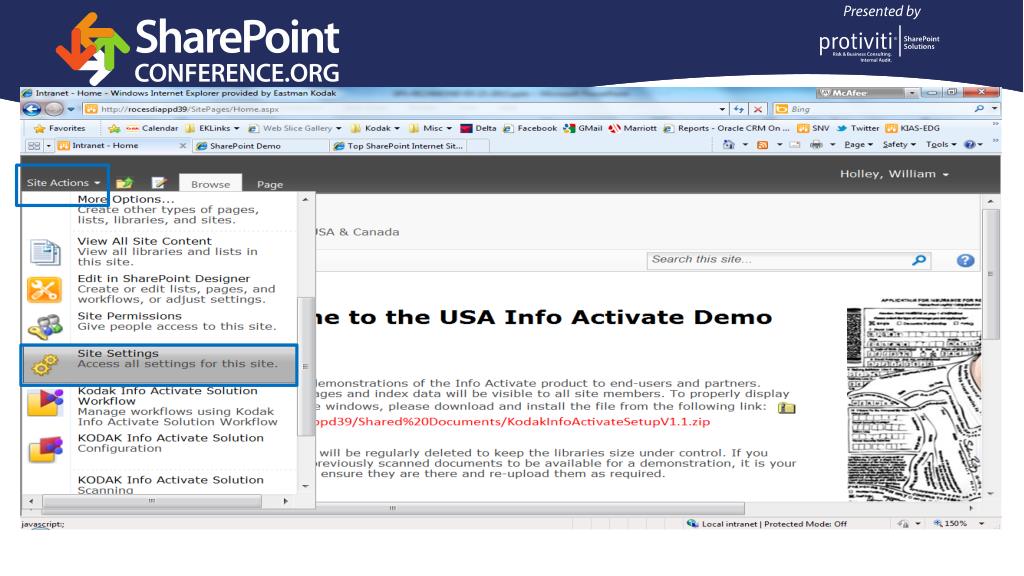Viewport: 1024px width, 576px height.
Task: Click the blue Help icon beside search
Action: point(965,261)
